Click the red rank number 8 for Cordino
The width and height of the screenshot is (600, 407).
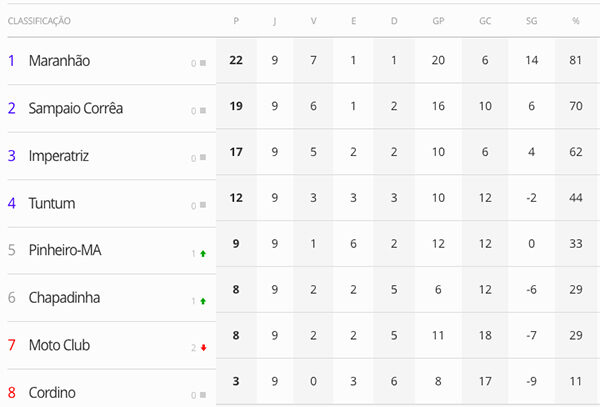point(12,393)
